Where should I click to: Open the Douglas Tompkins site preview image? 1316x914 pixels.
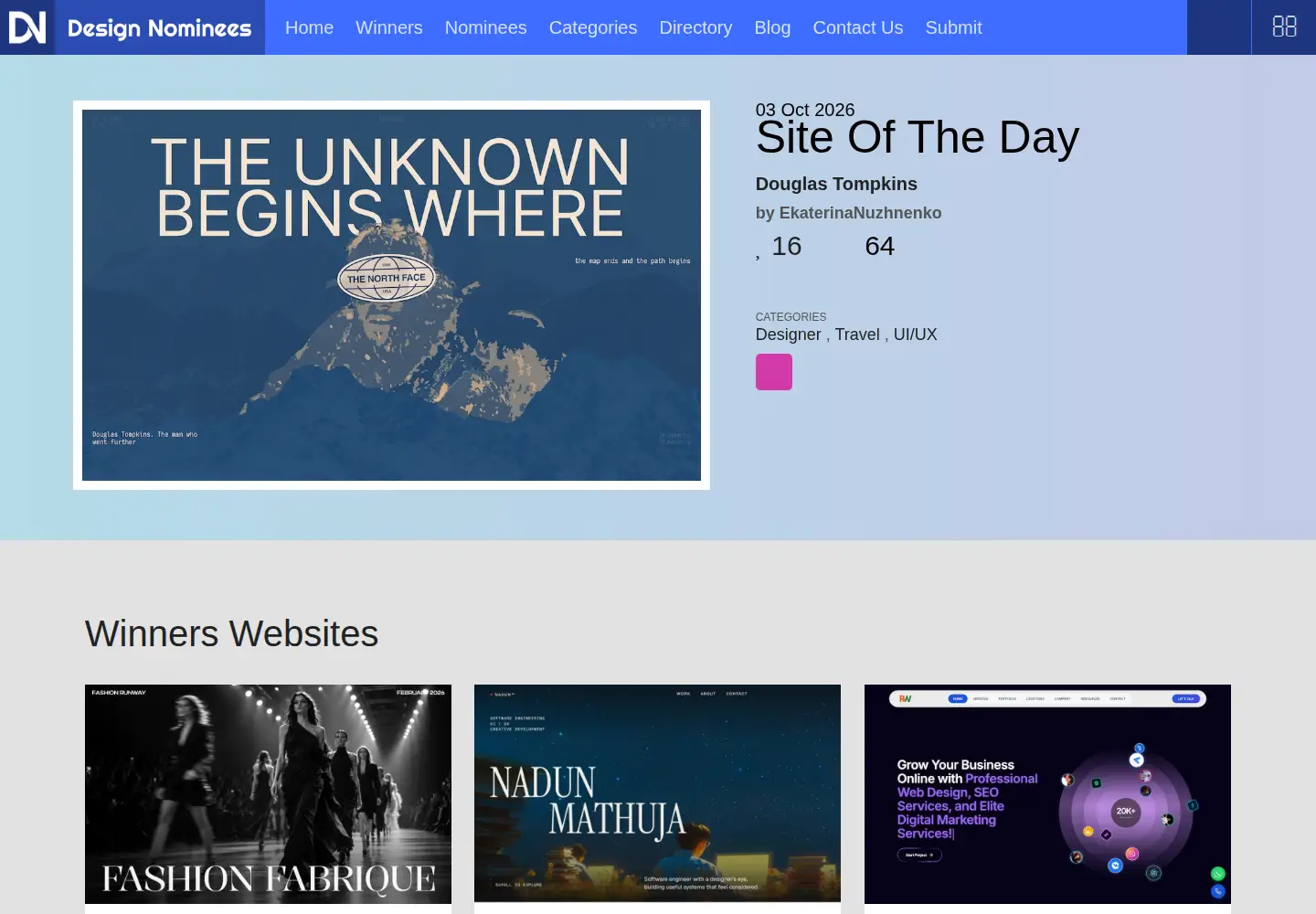click(x=391, y=295)
